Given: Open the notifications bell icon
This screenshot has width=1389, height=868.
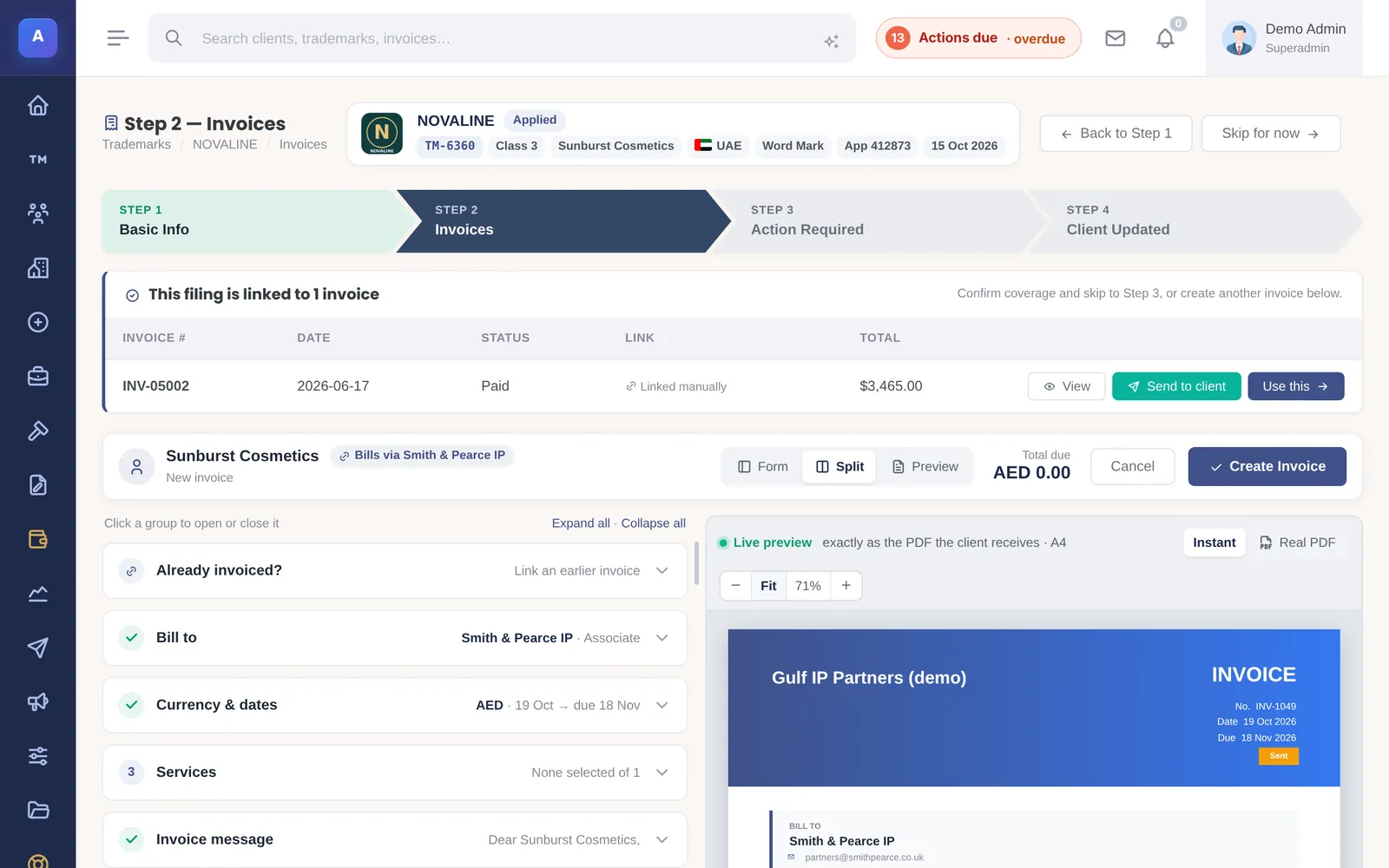Looking at the screenshot, I should [x=1165, y=38].
